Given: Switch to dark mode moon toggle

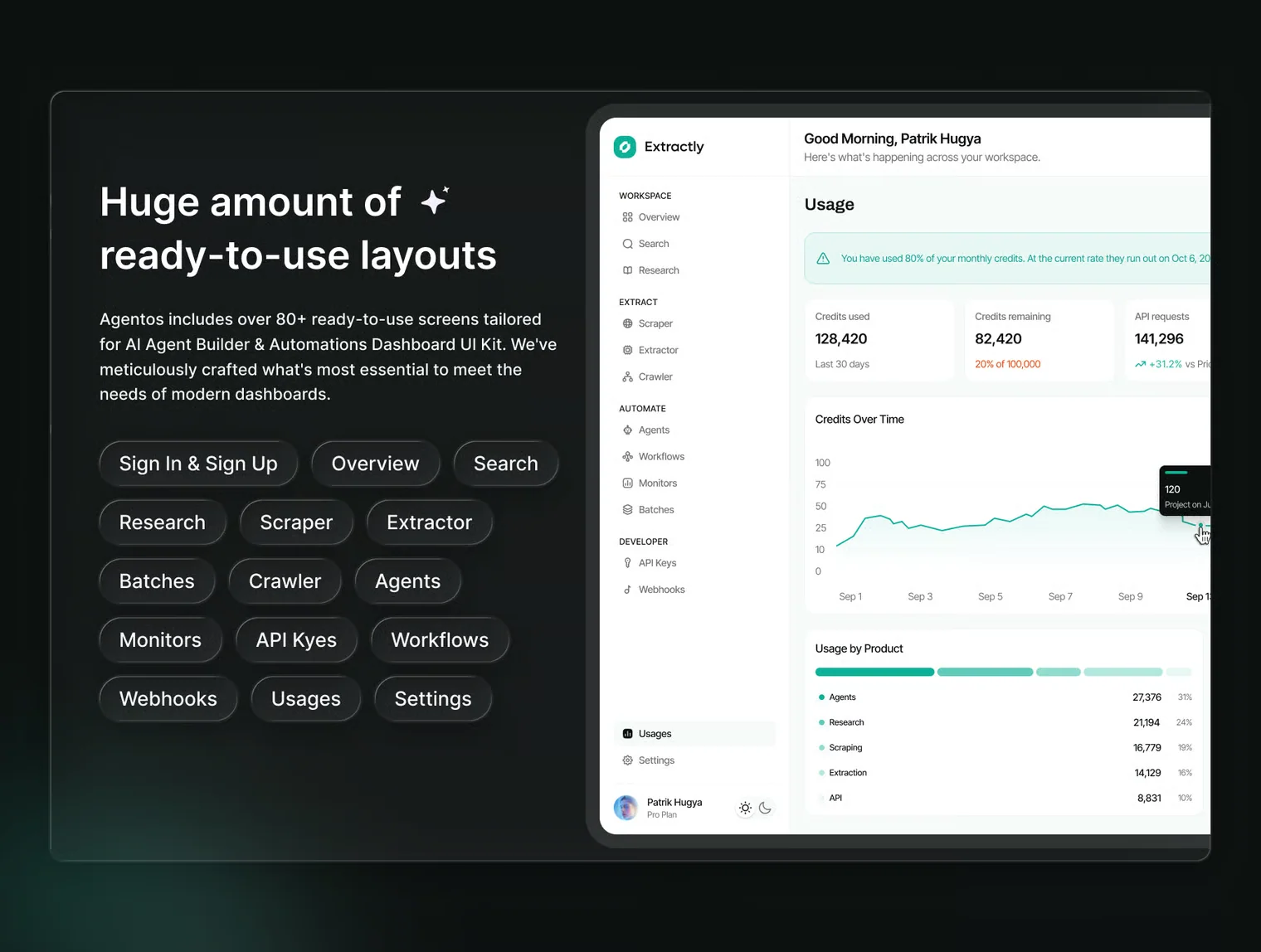Looking at the screenshot, I should coord(765,808).
